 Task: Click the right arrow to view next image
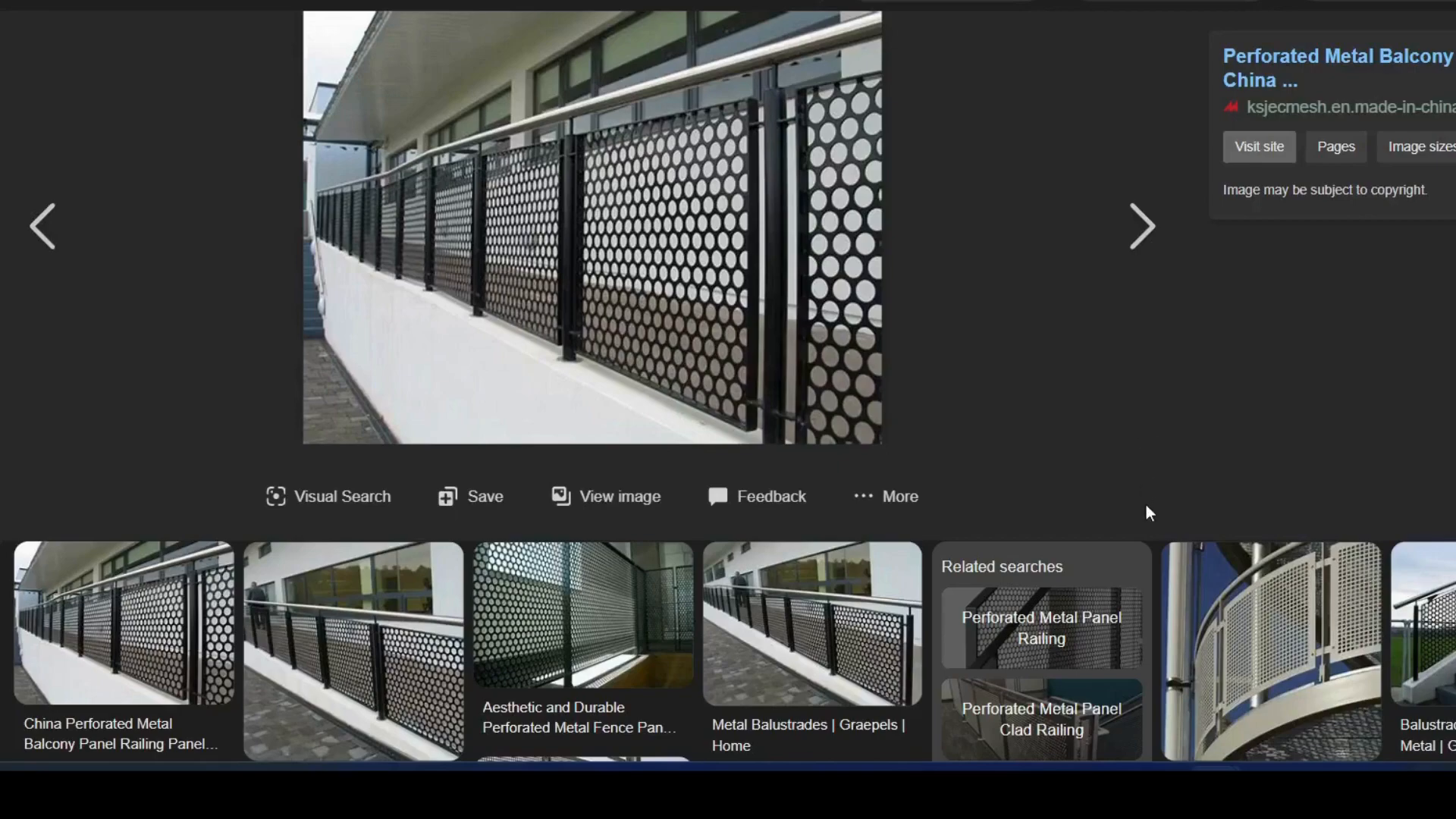pos(1143,225)
